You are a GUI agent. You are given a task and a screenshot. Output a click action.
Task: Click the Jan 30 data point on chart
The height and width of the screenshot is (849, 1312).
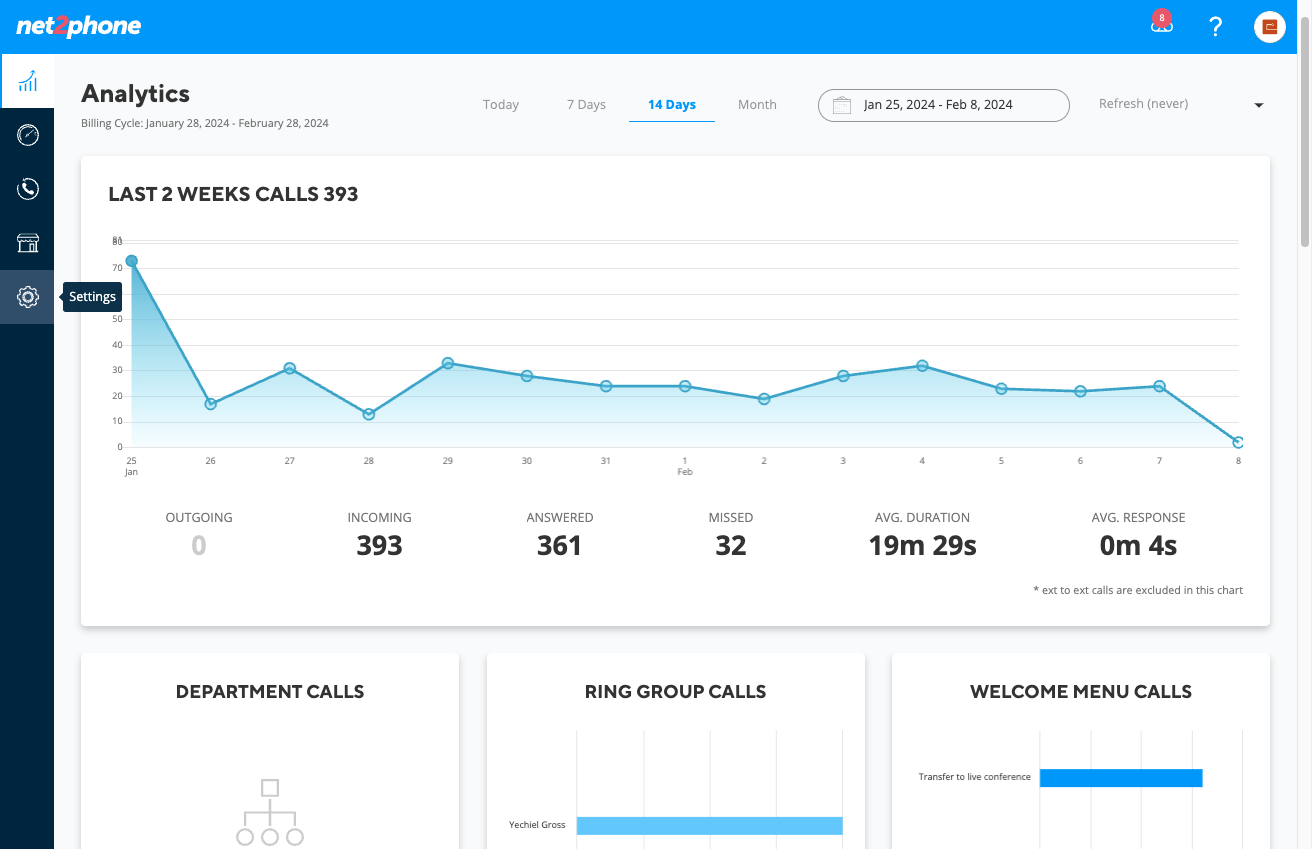point(527,376)
